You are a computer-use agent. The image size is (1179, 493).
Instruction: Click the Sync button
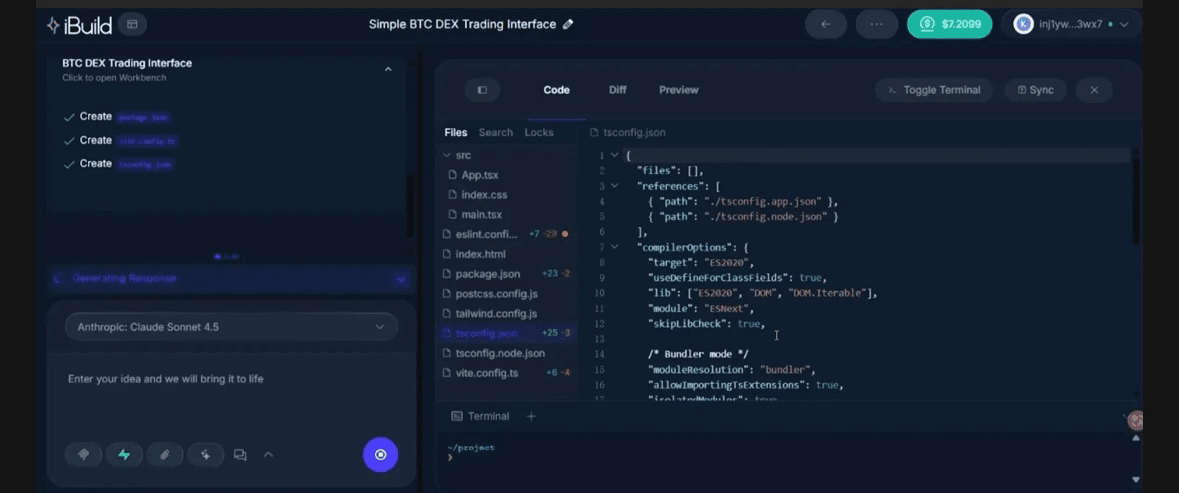1035,90
